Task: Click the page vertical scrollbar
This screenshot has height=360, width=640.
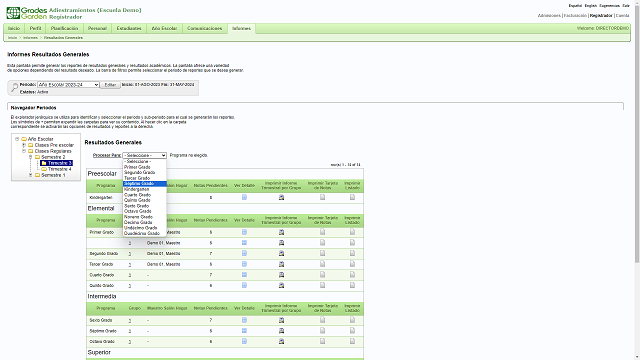Action: [x=637, y=135]
